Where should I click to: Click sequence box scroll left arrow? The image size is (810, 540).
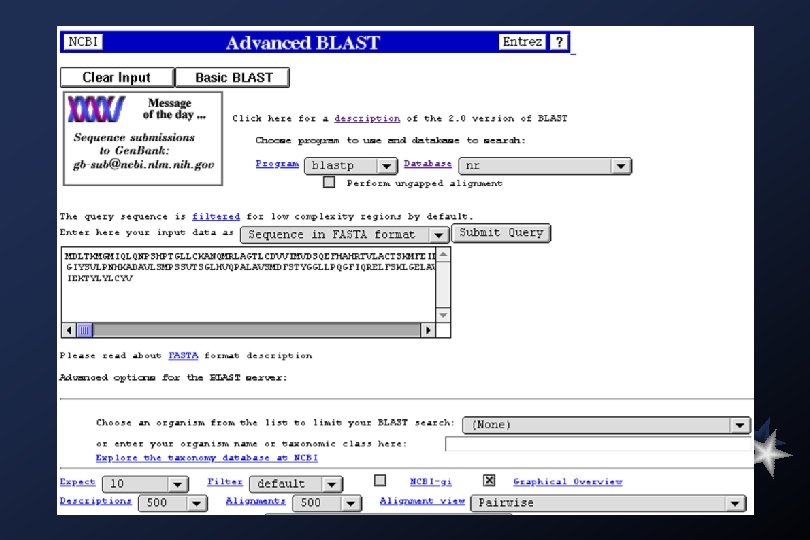point(69,330)
